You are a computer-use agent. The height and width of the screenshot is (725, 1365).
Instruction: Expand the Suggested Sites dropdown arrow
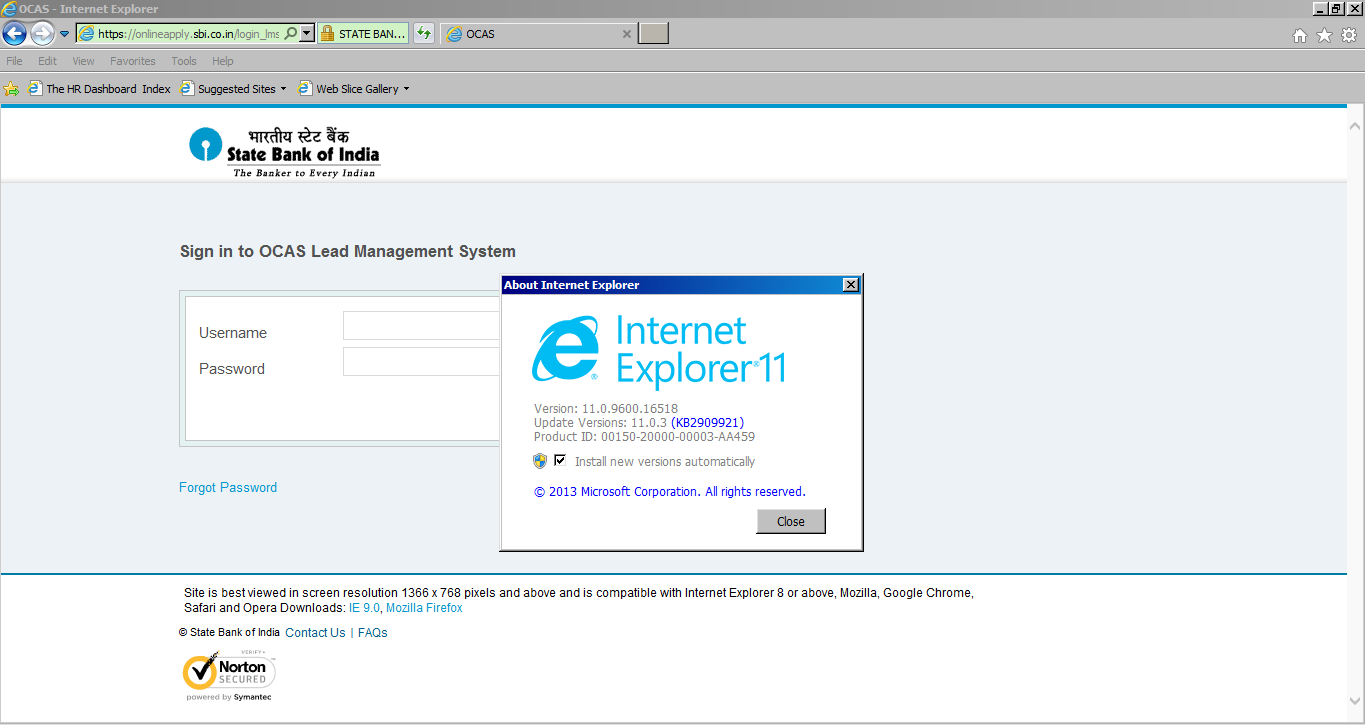283,89
